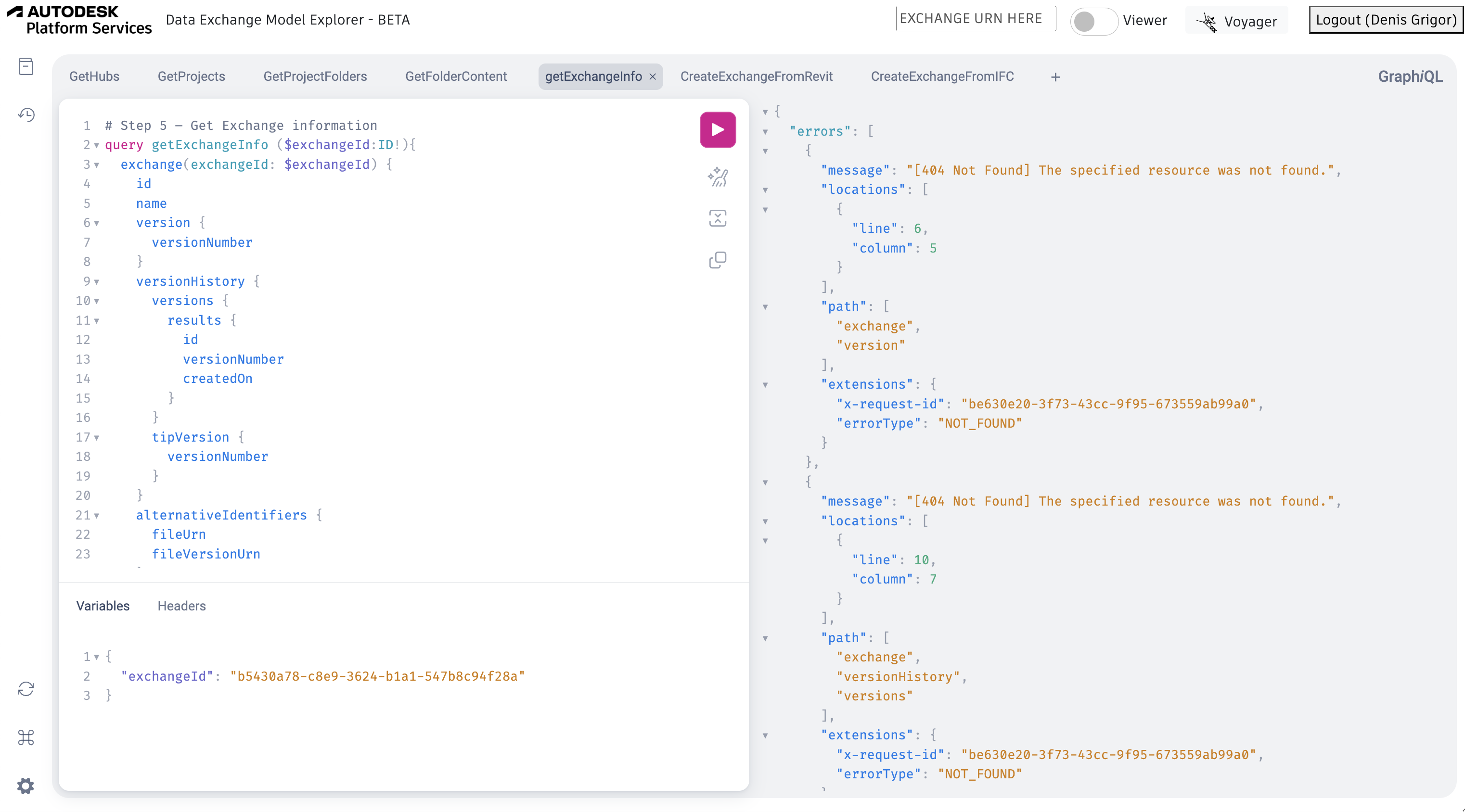Open the GetFolderContent tab
Viewport: 1465px width, 812px height.
456,76
